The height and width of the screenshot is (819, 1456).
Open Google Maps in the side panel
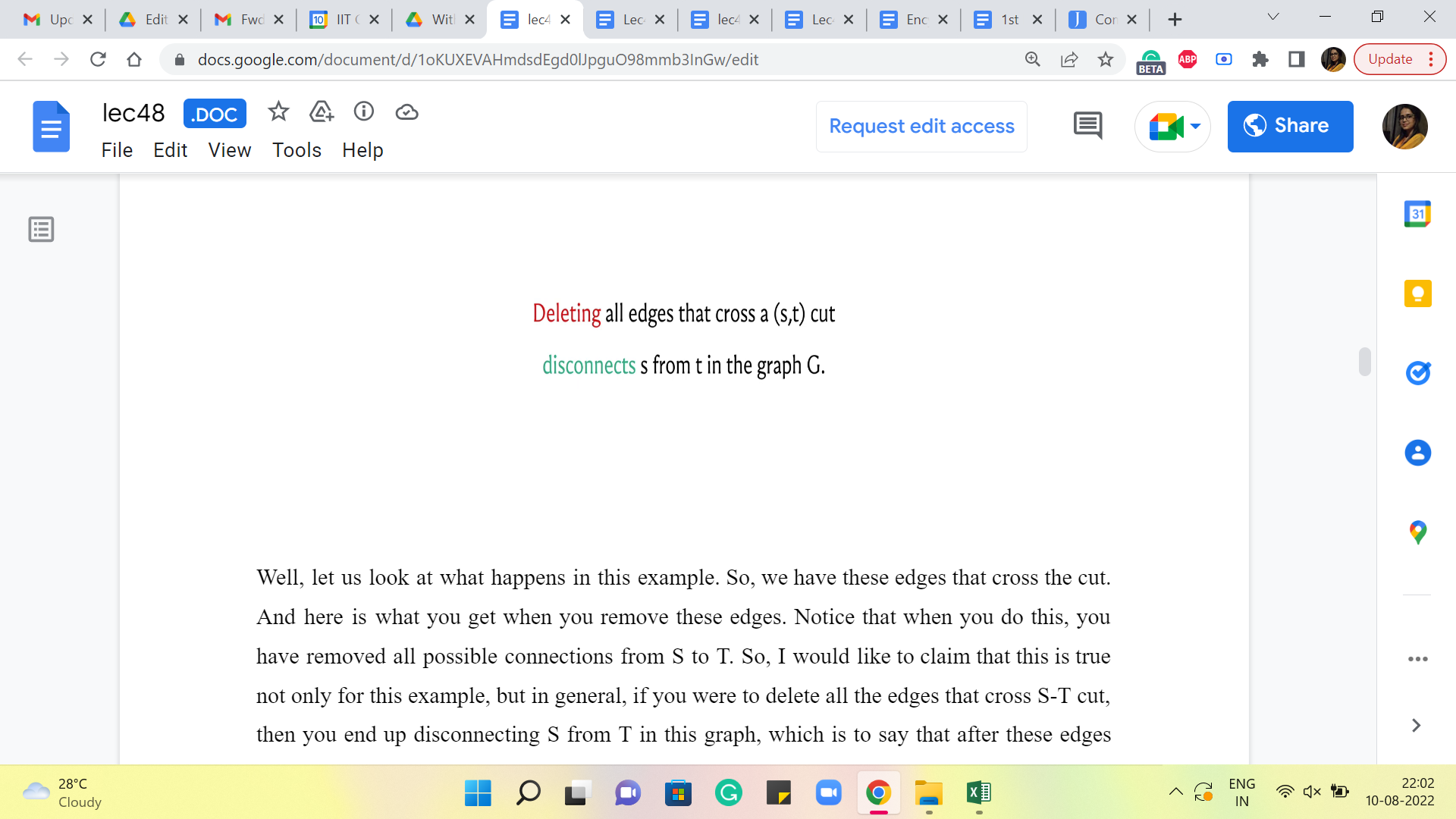[x=1417, y=532]
